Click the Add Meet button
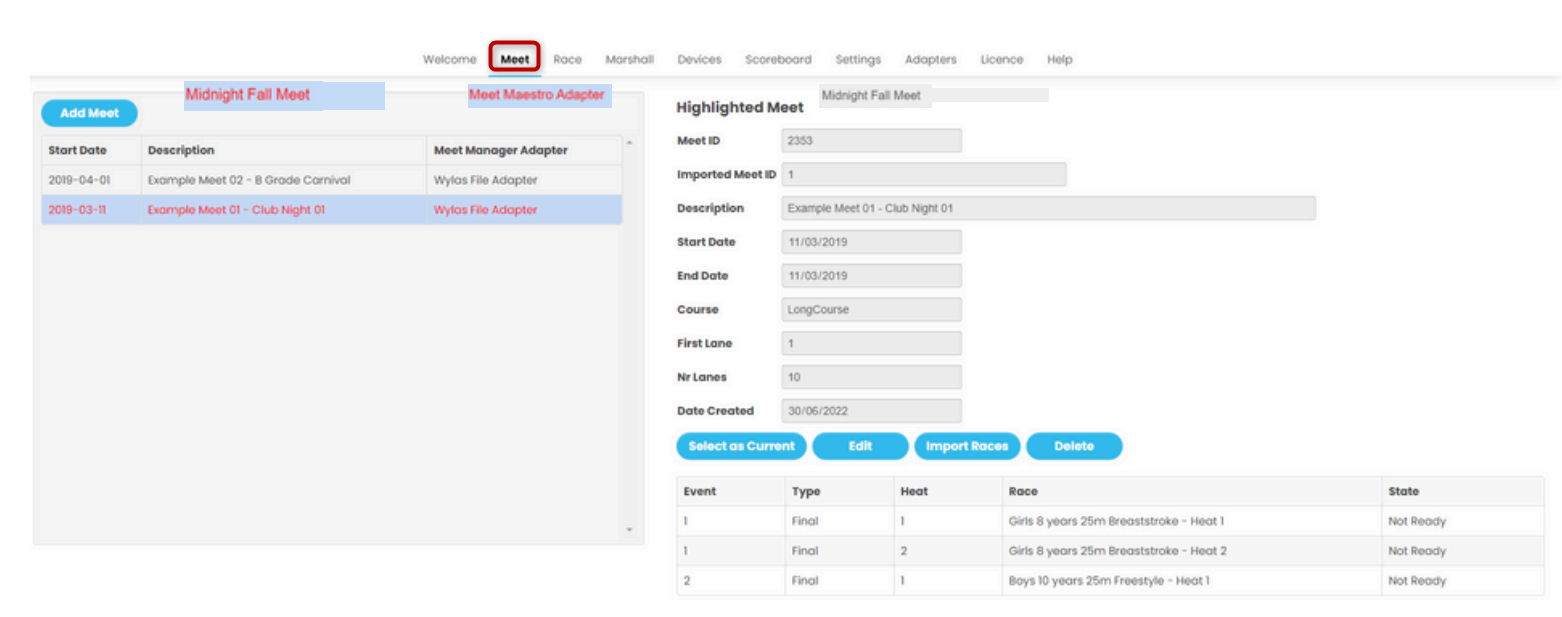Viewport: 1562px width, 617px height. point(89,114)
